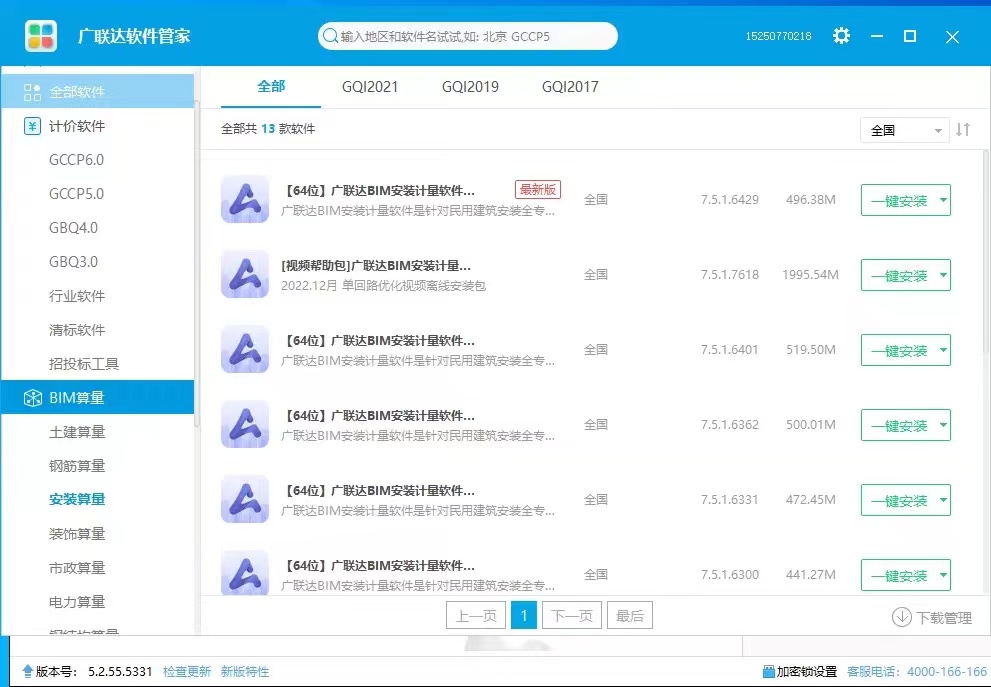
Task: Click app icon for 视频帮助包 entry
Action: click(245, 274)
